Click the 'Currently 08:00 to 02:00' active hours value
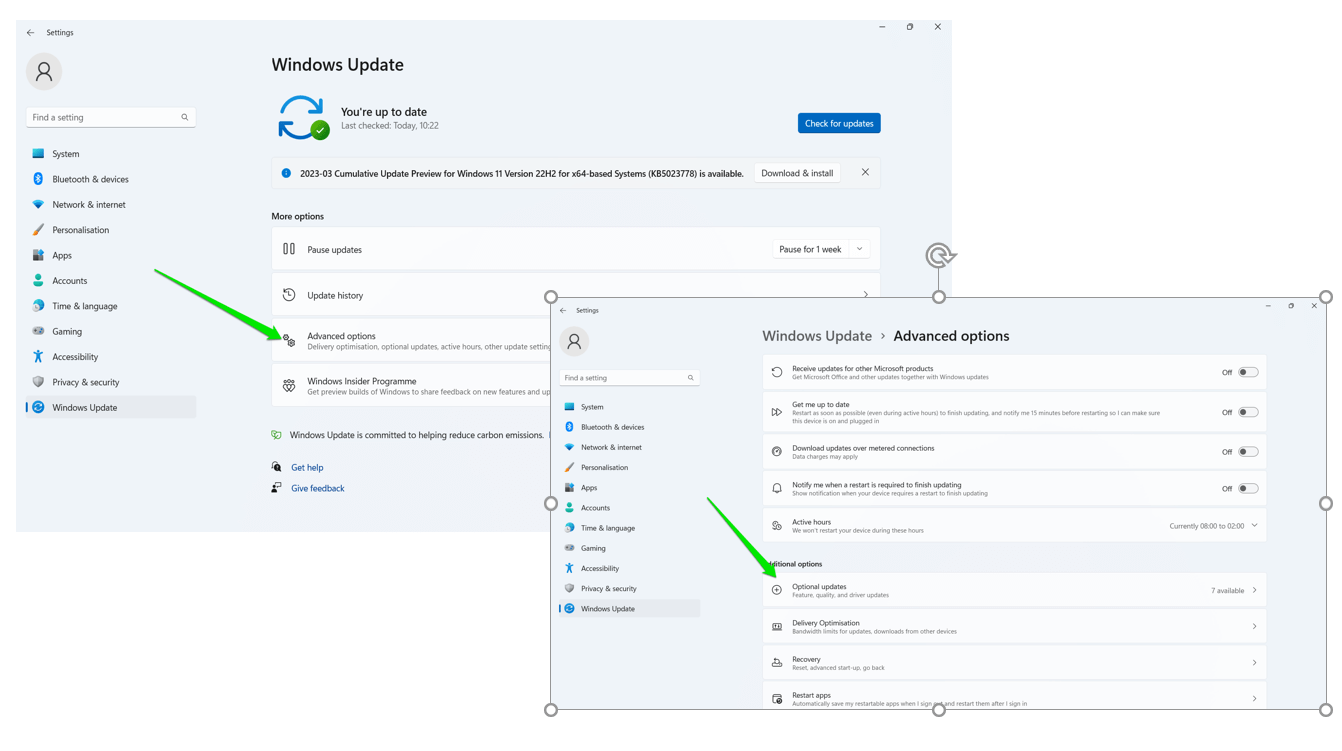 point(1207,526)
